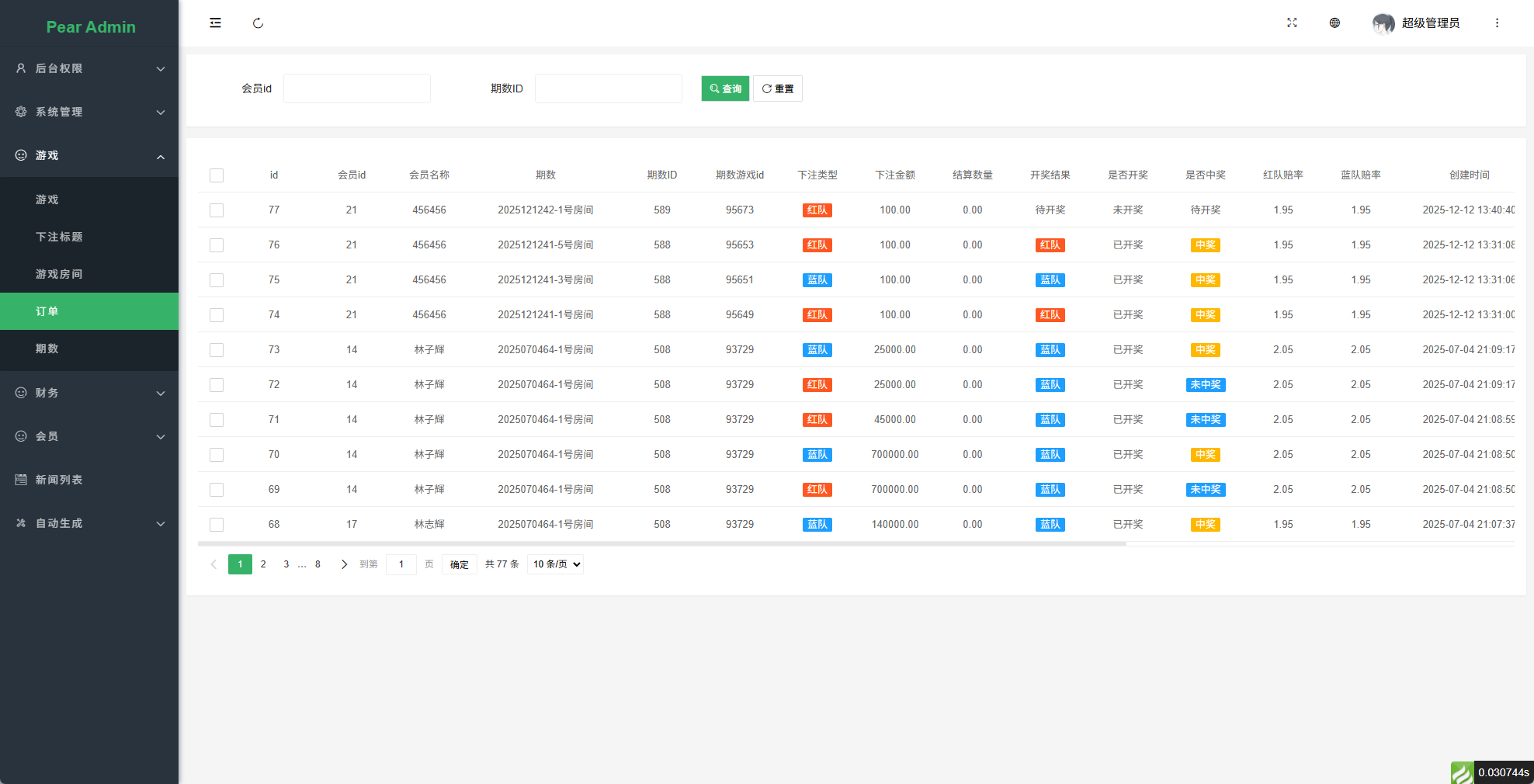Open the language globe icon
1534x784 pixels.
1334,23
